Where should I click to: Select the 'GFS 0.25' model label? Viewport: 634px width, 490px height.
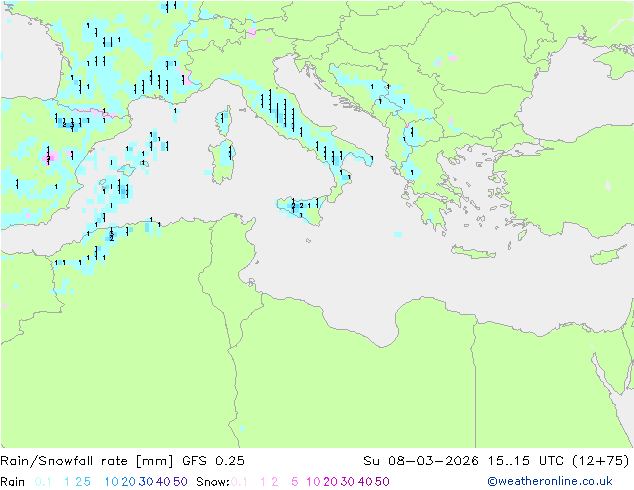[213, 461]
